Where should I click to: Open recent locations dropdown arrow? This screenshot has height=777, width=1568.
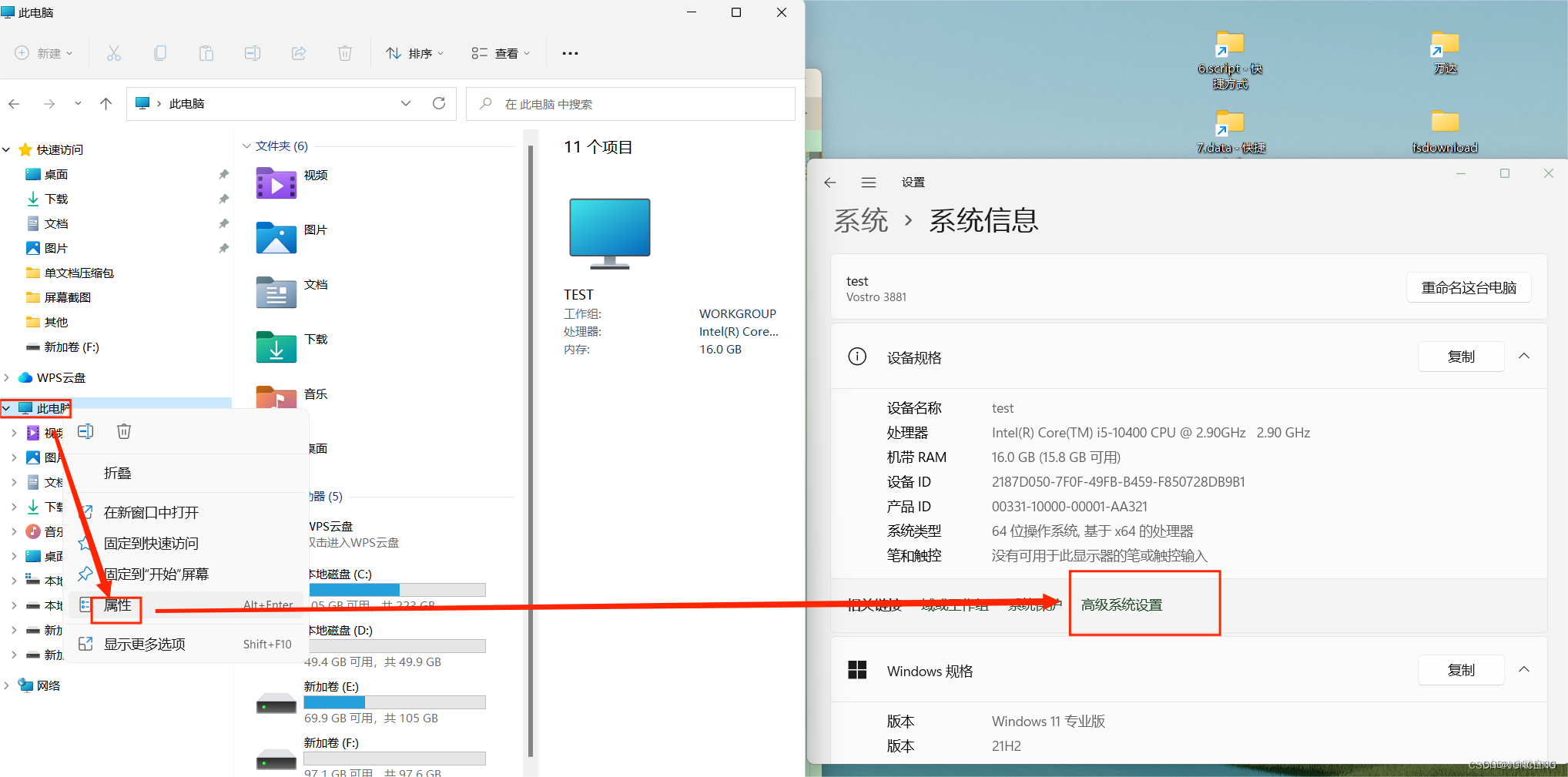(78, 103)
